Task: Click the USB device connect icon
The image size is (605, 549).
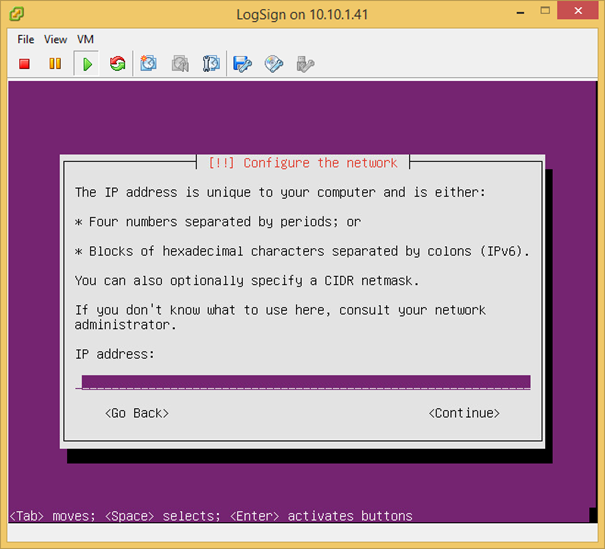Action: 305,64
